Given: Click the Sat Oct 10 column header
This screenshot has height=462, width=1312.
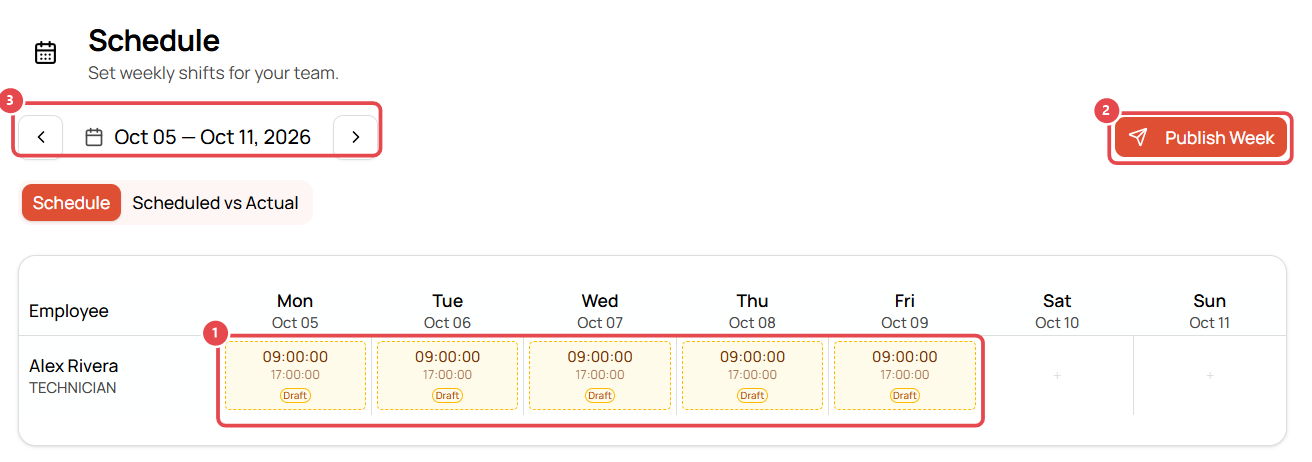Looking at the screenshot, I should click(1057, 311).
